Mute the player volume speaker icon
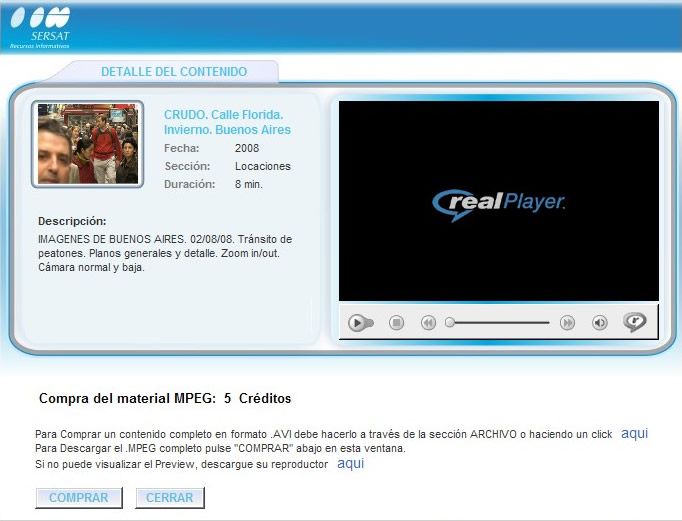The height and width of the screenshot is (521, 682). (x=600, y=323)
